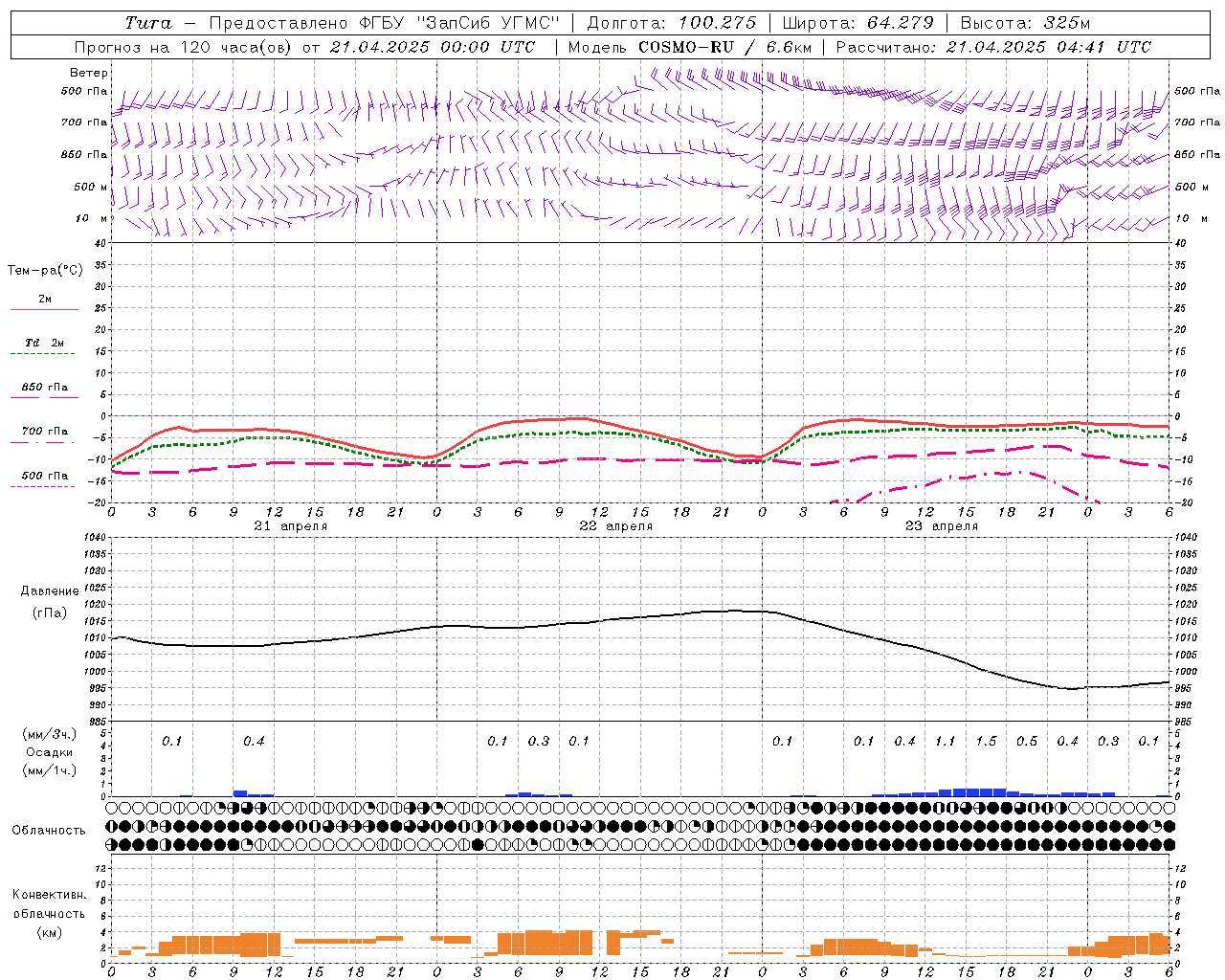Click the "Тем-ра(°C)" temperature panel label
The height and width of the screenshot is (980, 1225).
point(45,271)
